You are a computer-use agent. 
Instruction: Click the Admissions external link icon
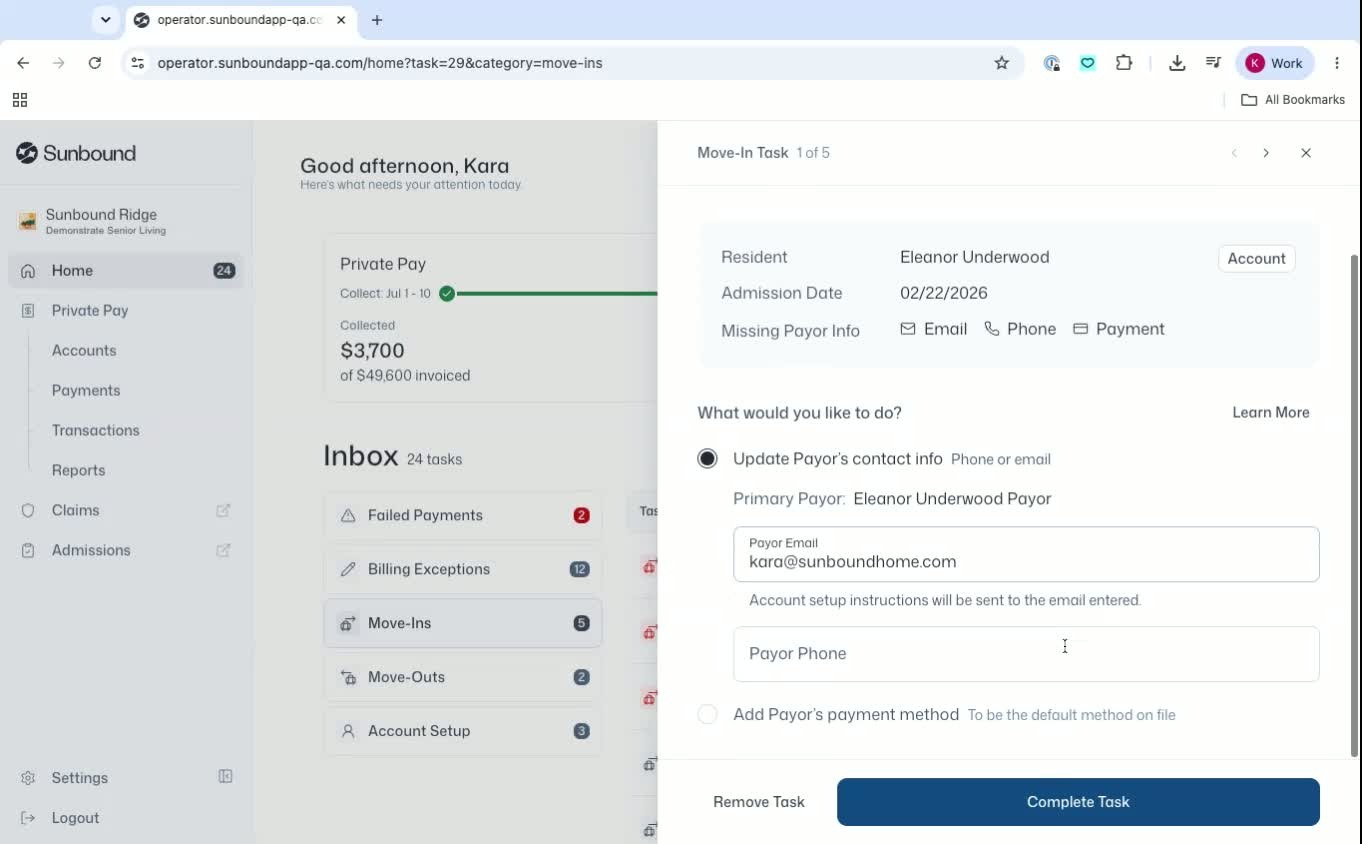coord(223,550)
